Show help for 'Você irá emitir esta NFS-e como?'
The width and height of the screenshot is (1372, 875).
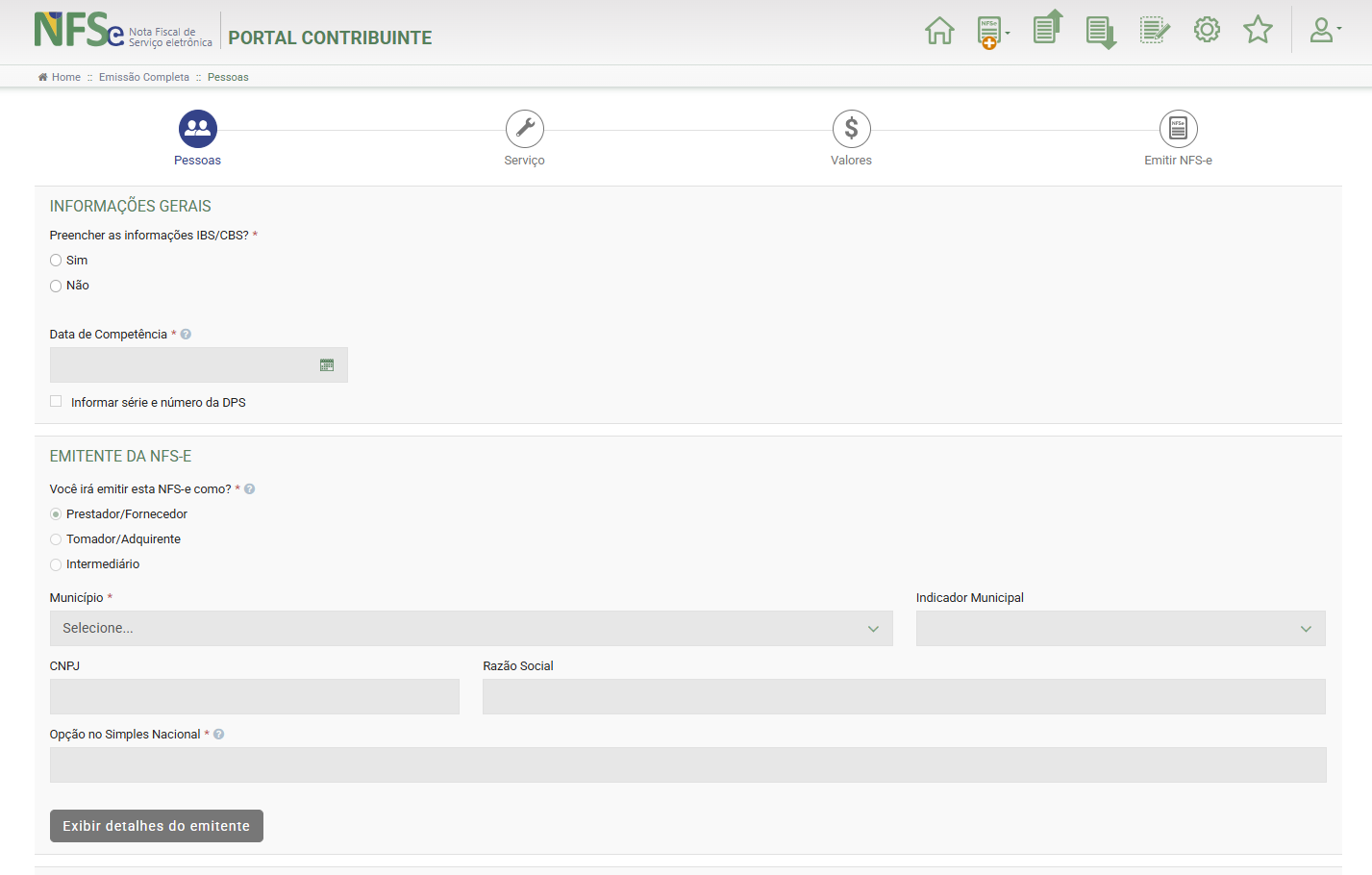click(x=249, y=489)
